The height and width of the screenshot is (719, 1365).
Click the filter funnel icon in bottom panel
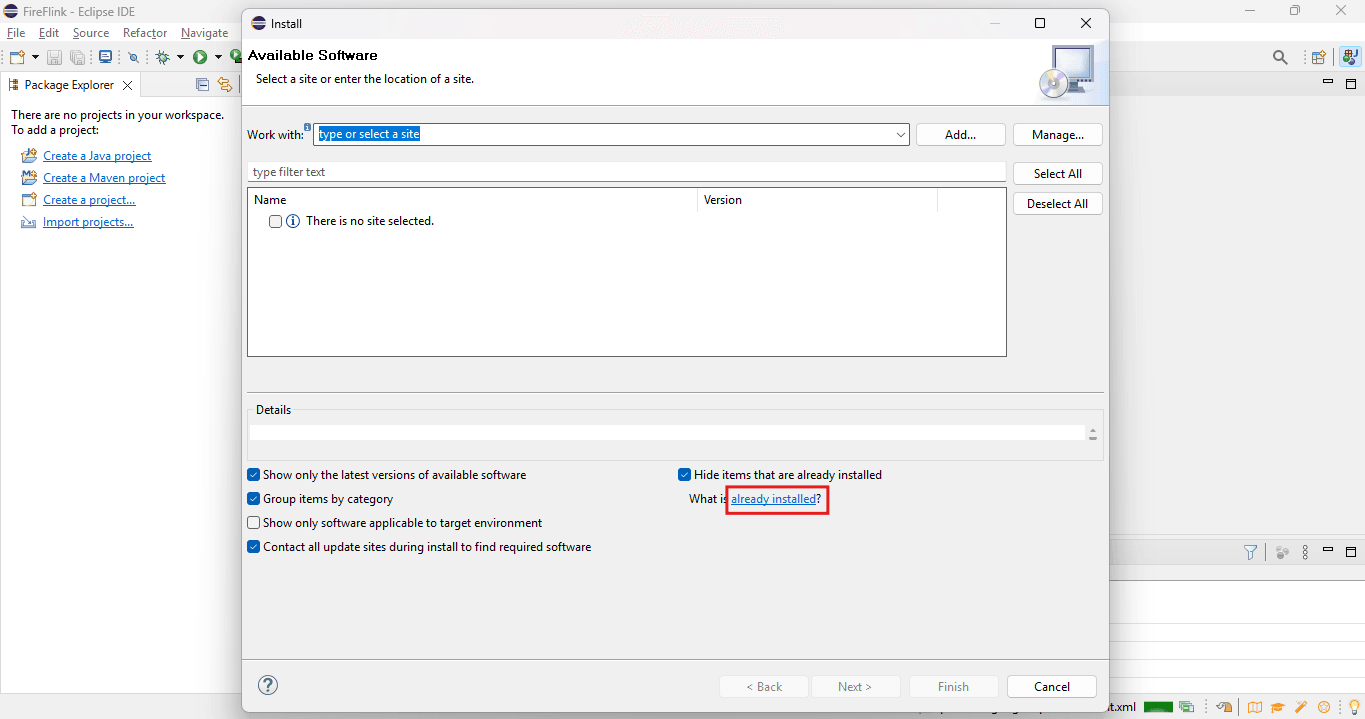[1250, 552]
